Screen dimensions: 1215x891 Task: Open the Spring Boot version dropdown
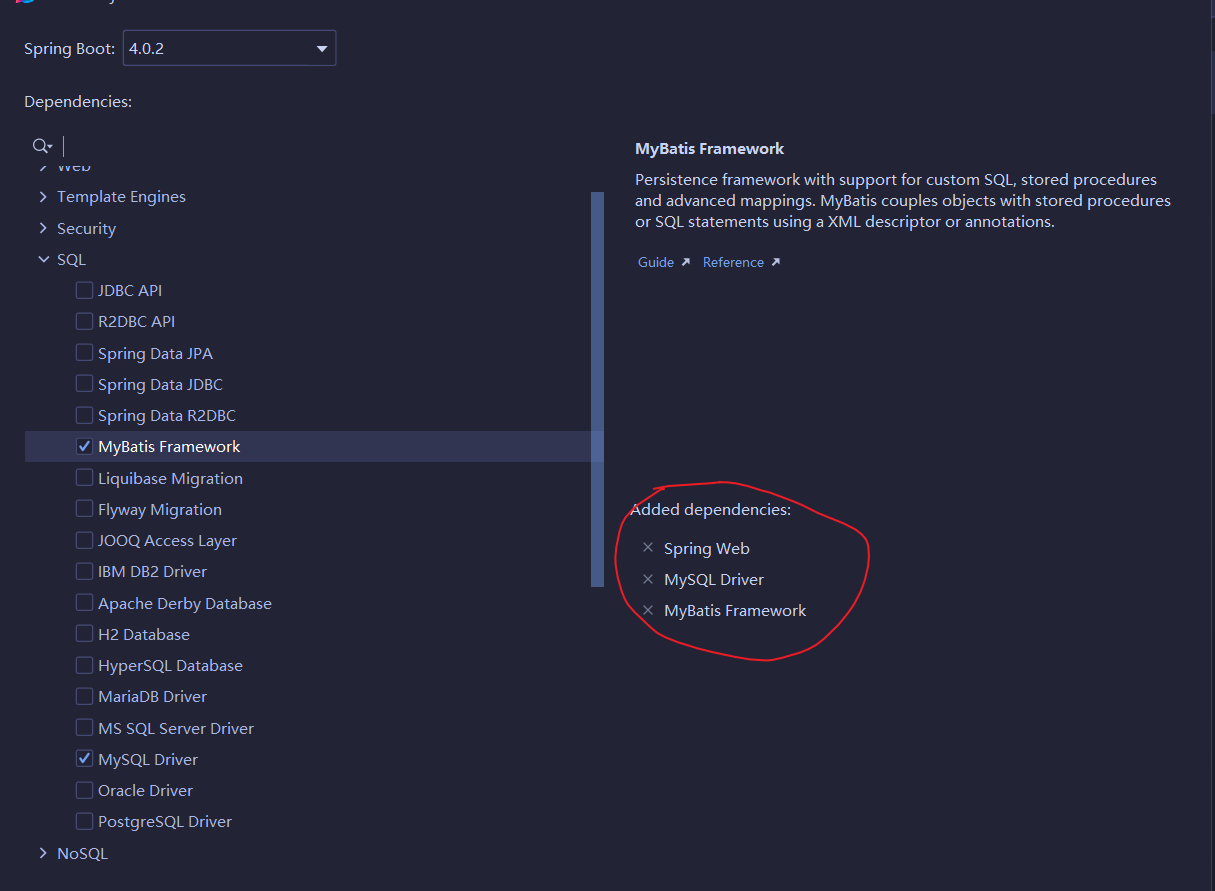229,48
